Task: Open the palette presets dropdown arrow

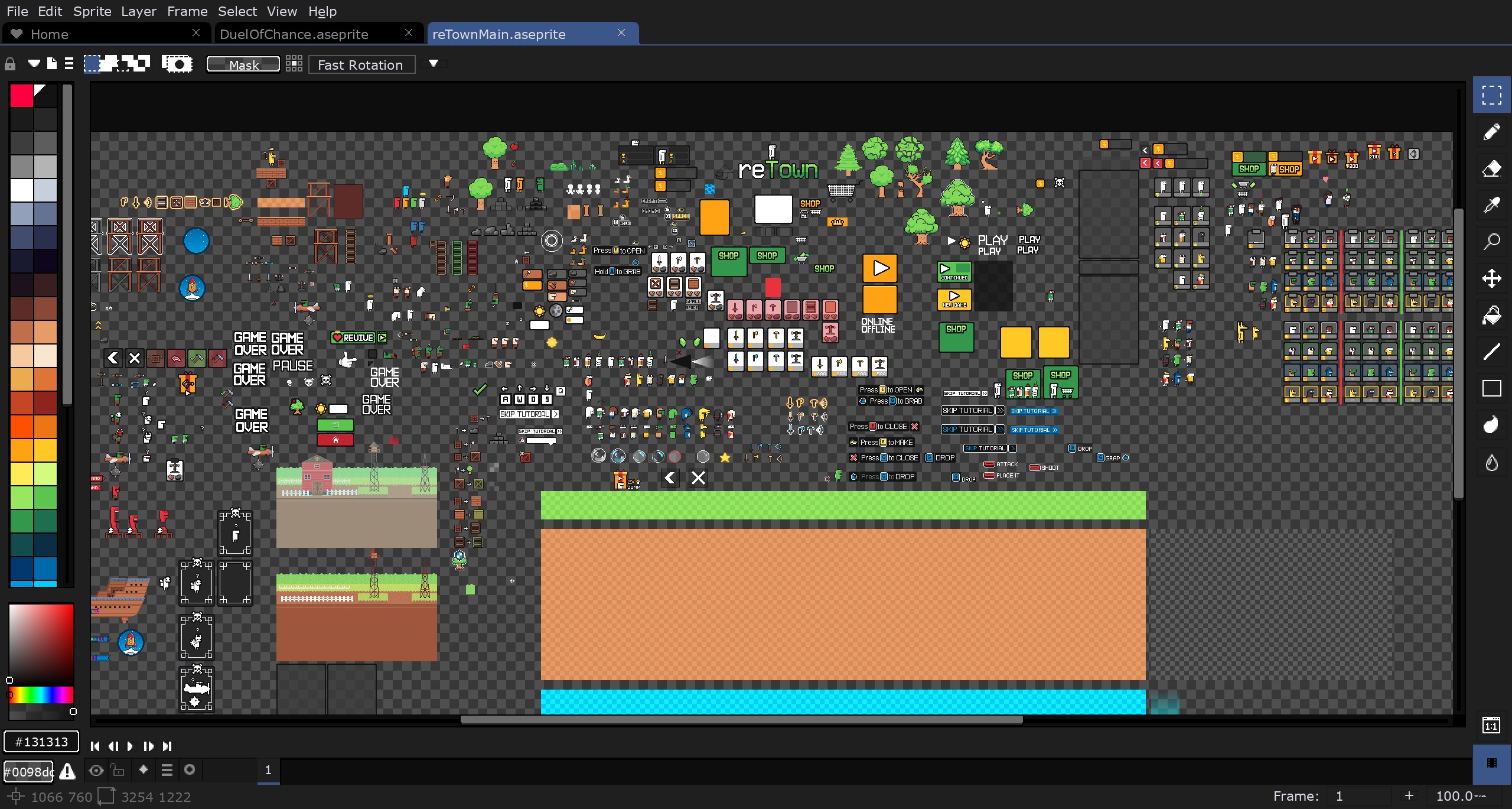Action: point(34,63)
